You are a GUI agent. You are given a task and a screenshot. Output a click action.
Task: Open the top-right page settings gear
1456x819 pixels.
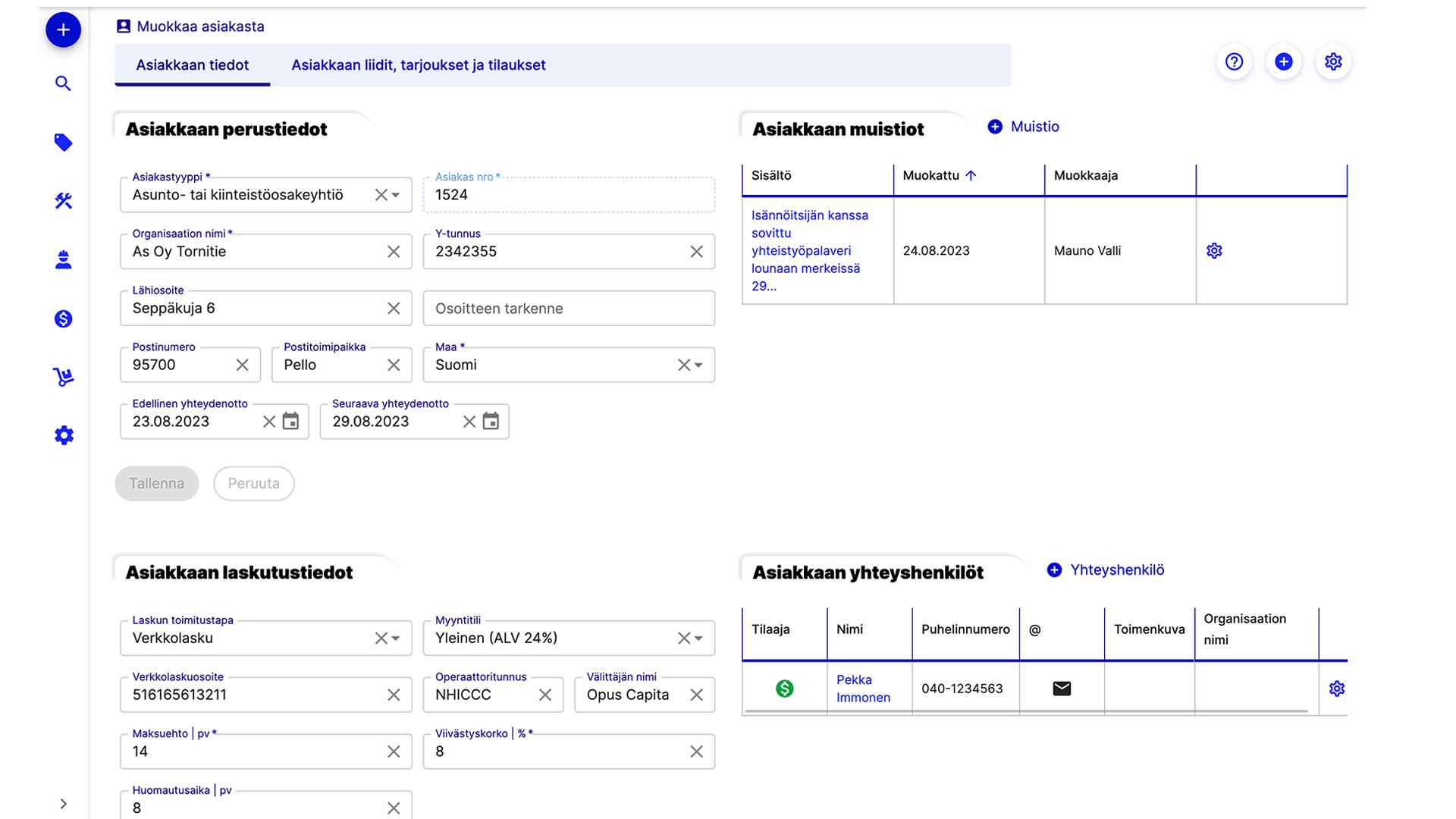[x=1333, y=61]
